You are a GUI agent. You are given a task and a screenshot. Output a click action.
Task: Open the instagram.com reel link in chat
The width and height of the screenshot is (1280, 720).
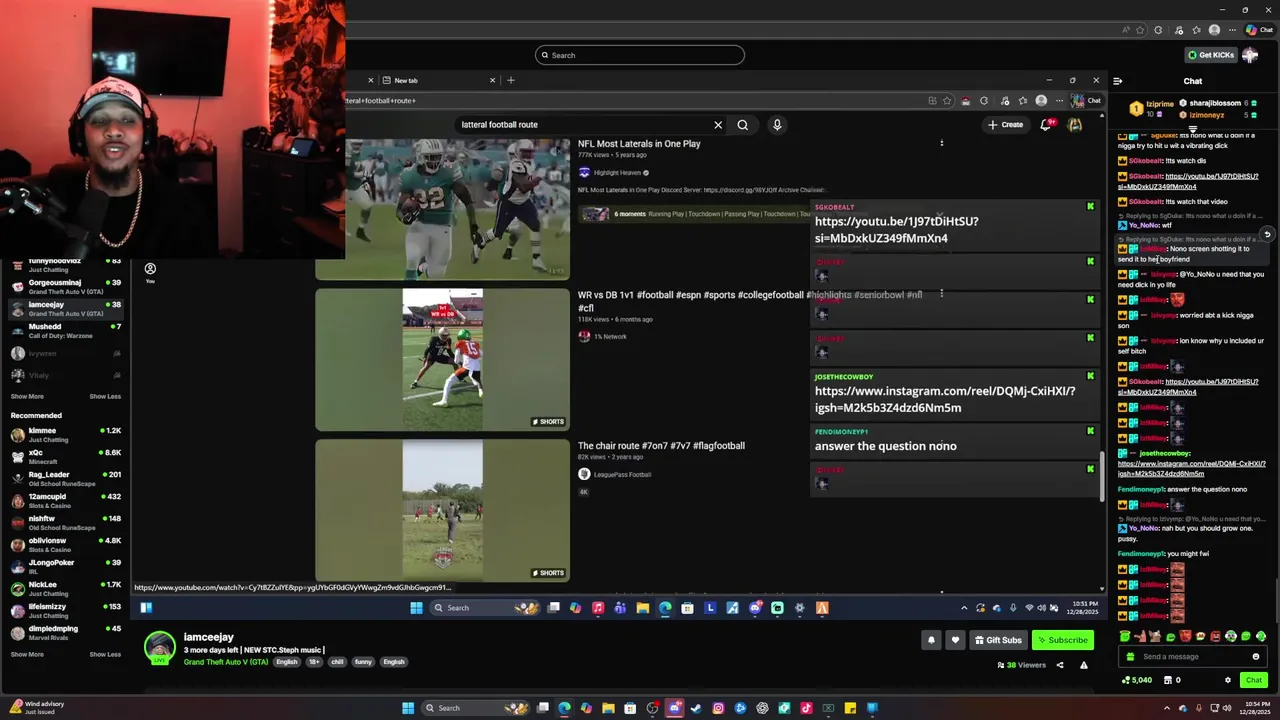[1191, 468]
